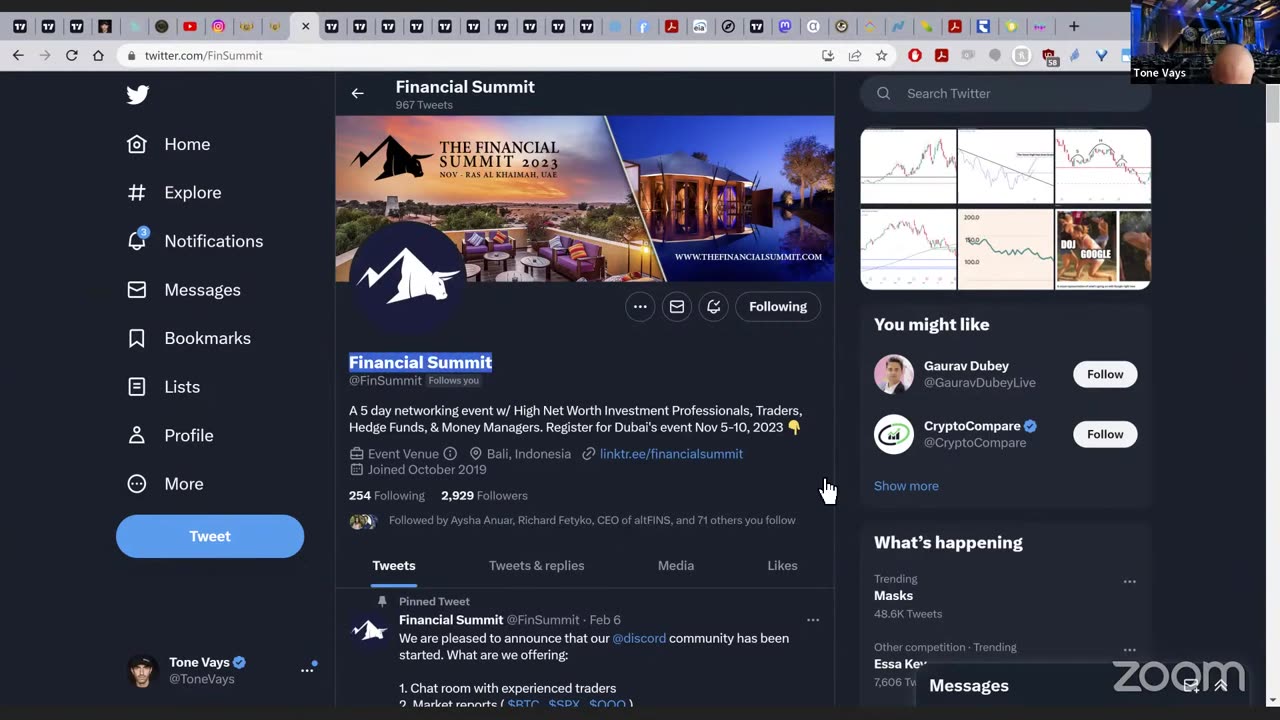The height and width of the screenshot is (720, 1280).
Task: Switch to the Mastodon browser tab
Action: 785,27
